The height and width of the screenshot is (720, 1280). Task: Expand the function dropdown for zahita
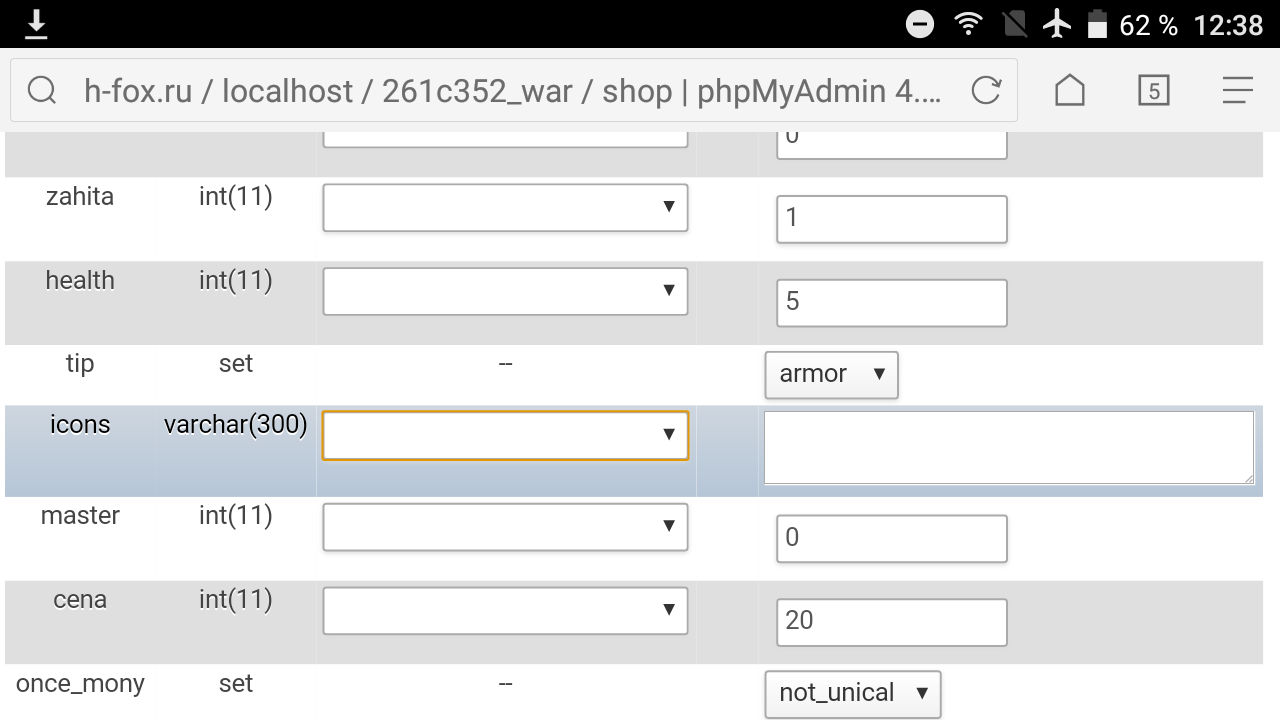coord(505,207)
